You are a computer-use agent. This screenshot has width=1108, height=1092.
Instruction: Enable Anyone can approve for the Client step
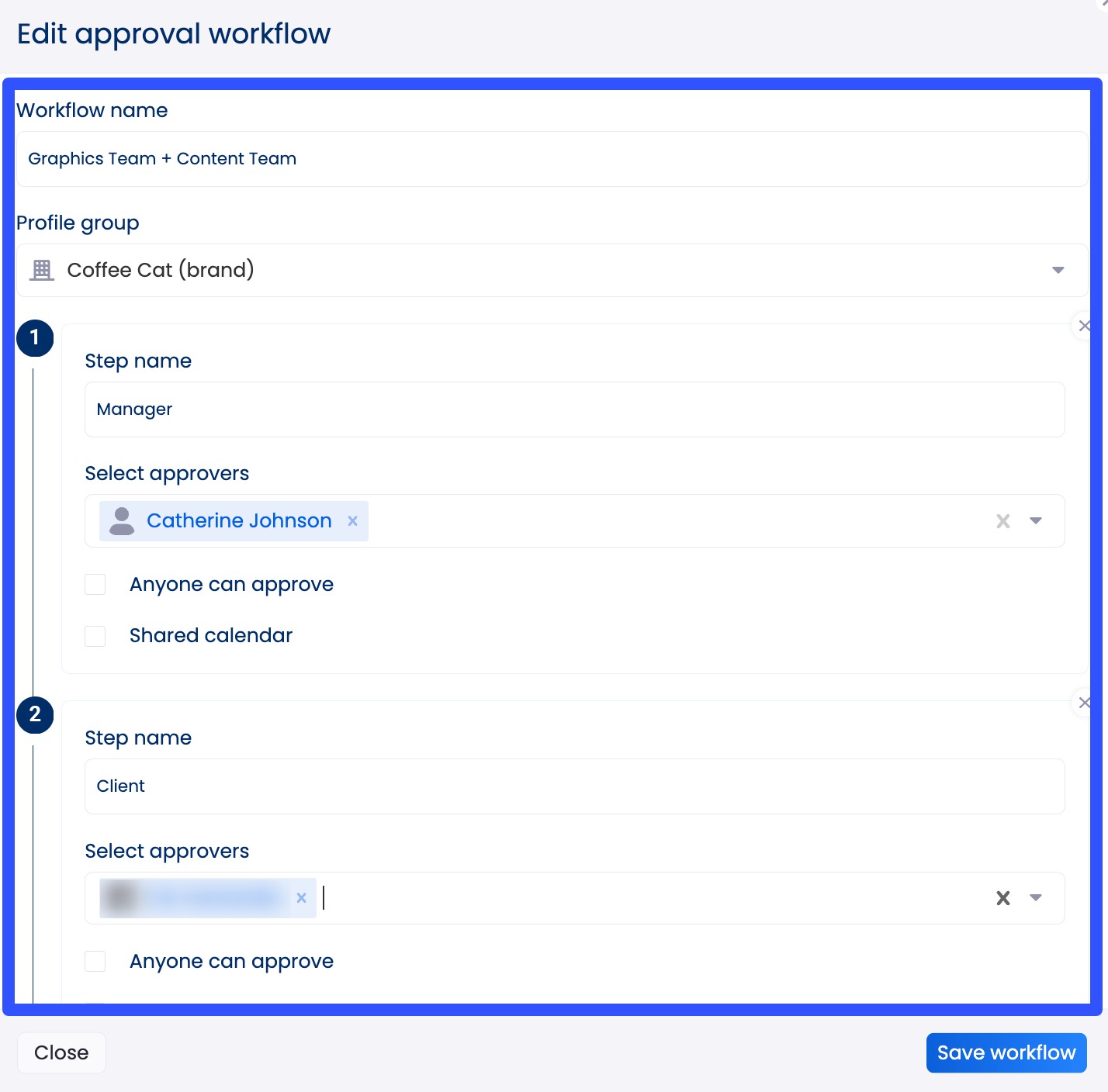tap(95, 961)
